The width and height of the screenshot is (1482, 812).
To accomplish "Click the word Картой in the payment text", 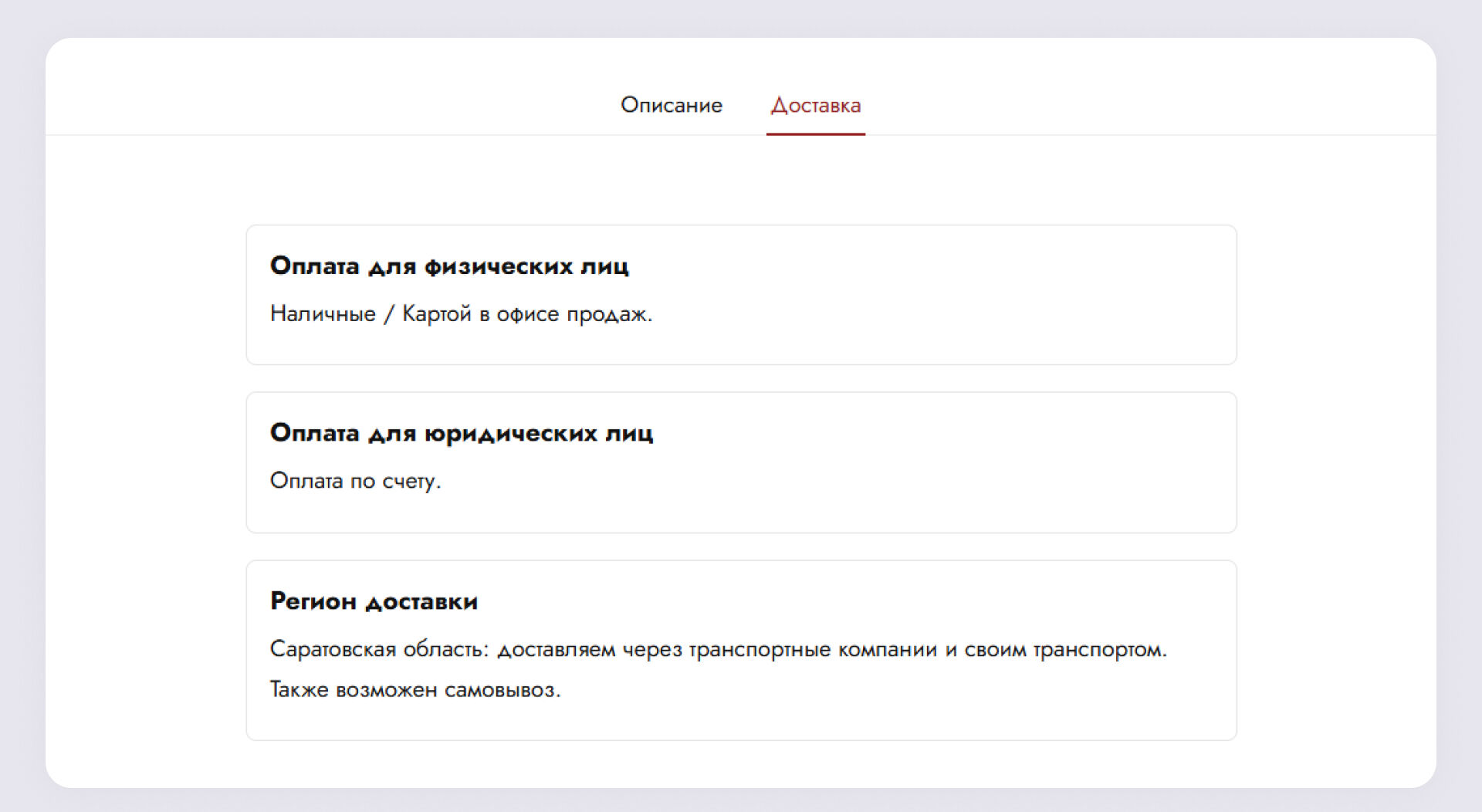I will click(436, 314).
